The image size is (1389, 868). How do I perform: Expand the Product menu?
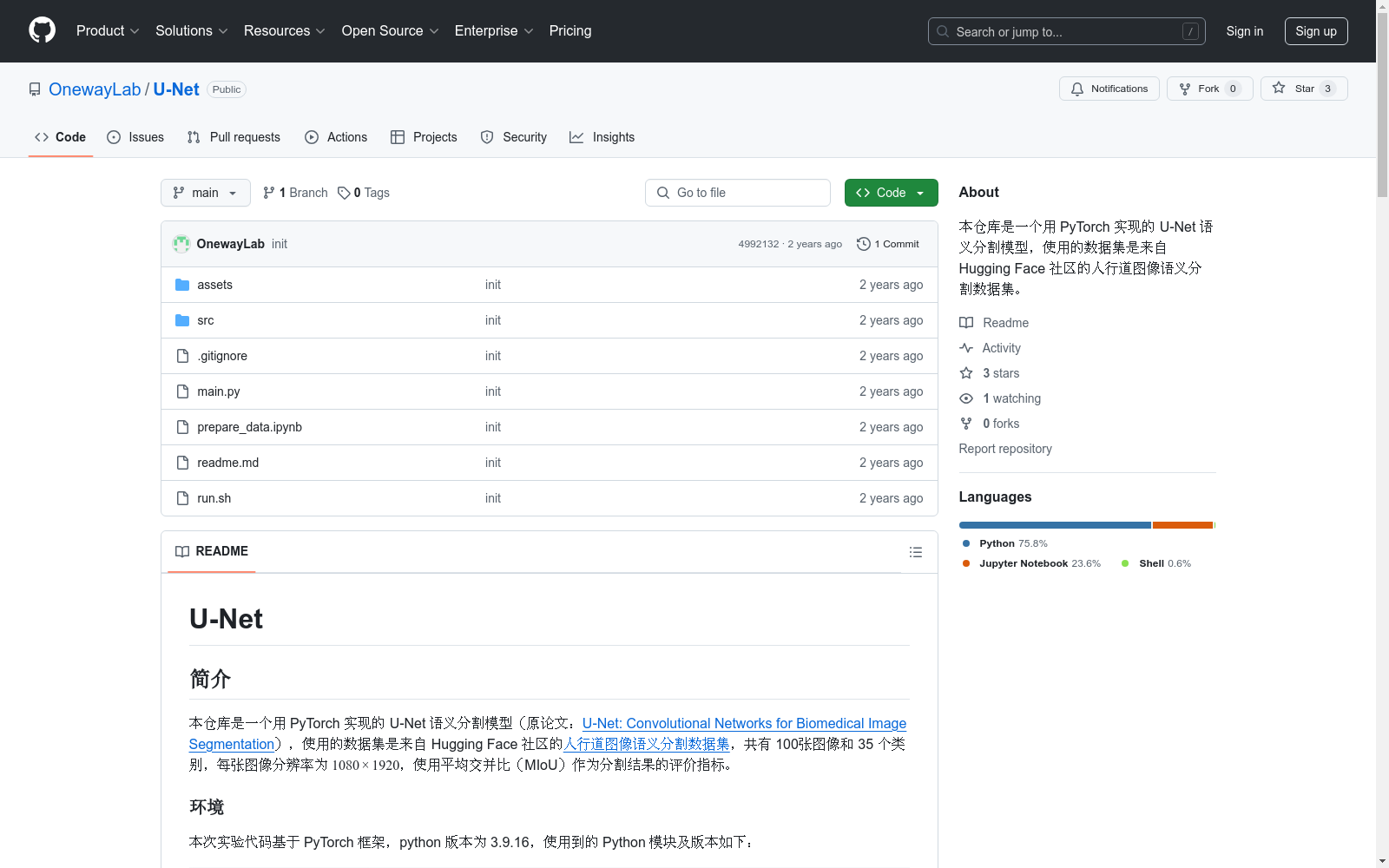pos(108,31)
